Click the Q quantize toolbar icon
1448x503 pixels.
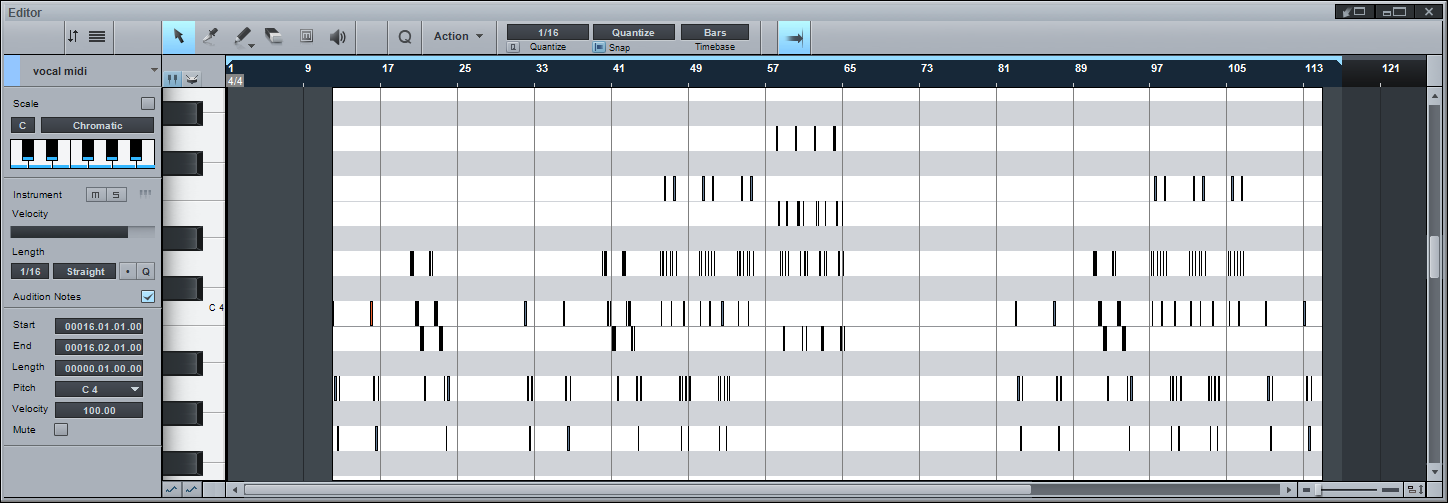[x=405, y=36]
